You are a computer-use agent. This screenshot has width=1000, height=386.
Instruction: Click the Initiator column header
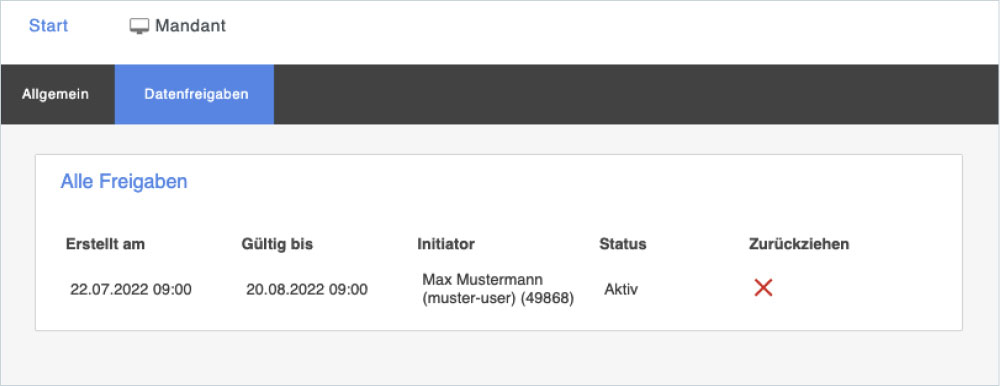[446, 244]
